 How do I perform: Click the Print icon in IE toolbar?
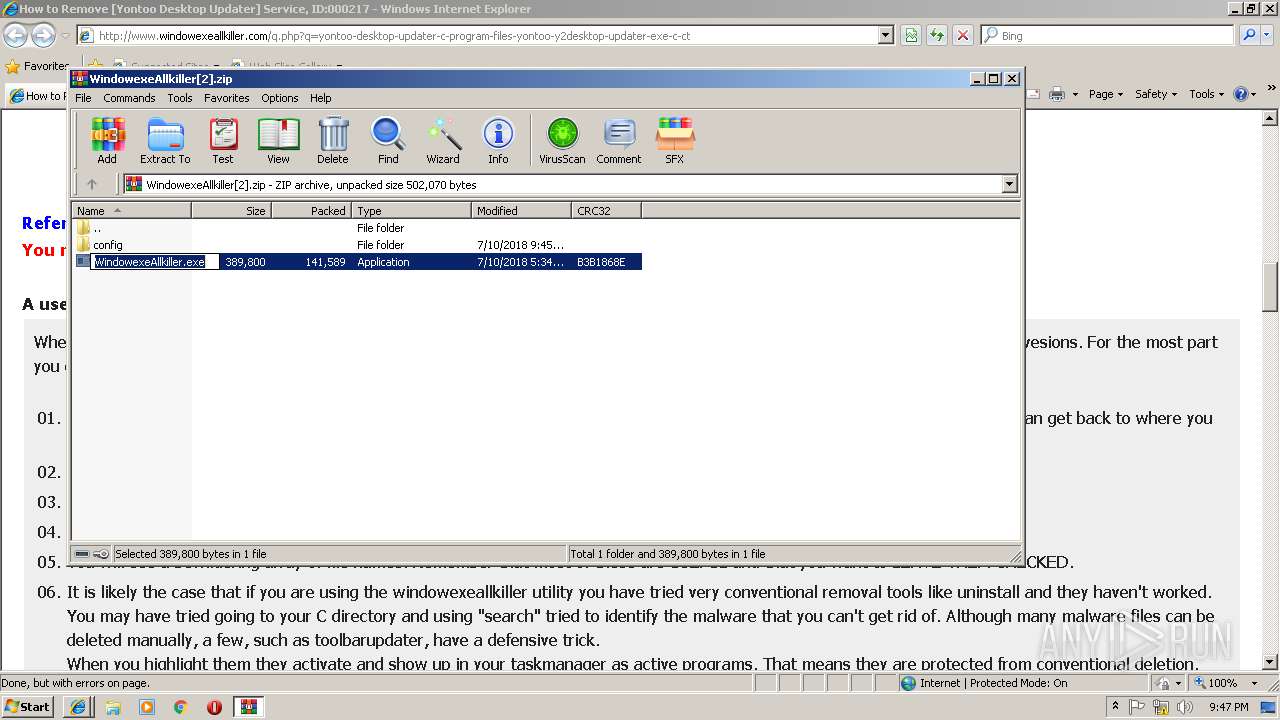click(1057, 94)
